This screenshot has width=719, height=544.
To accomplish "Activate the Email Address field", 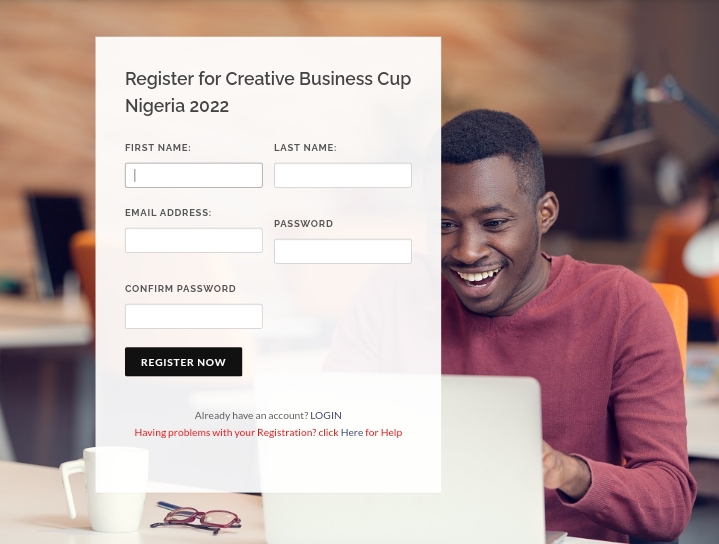I will (x=194, y=240).
